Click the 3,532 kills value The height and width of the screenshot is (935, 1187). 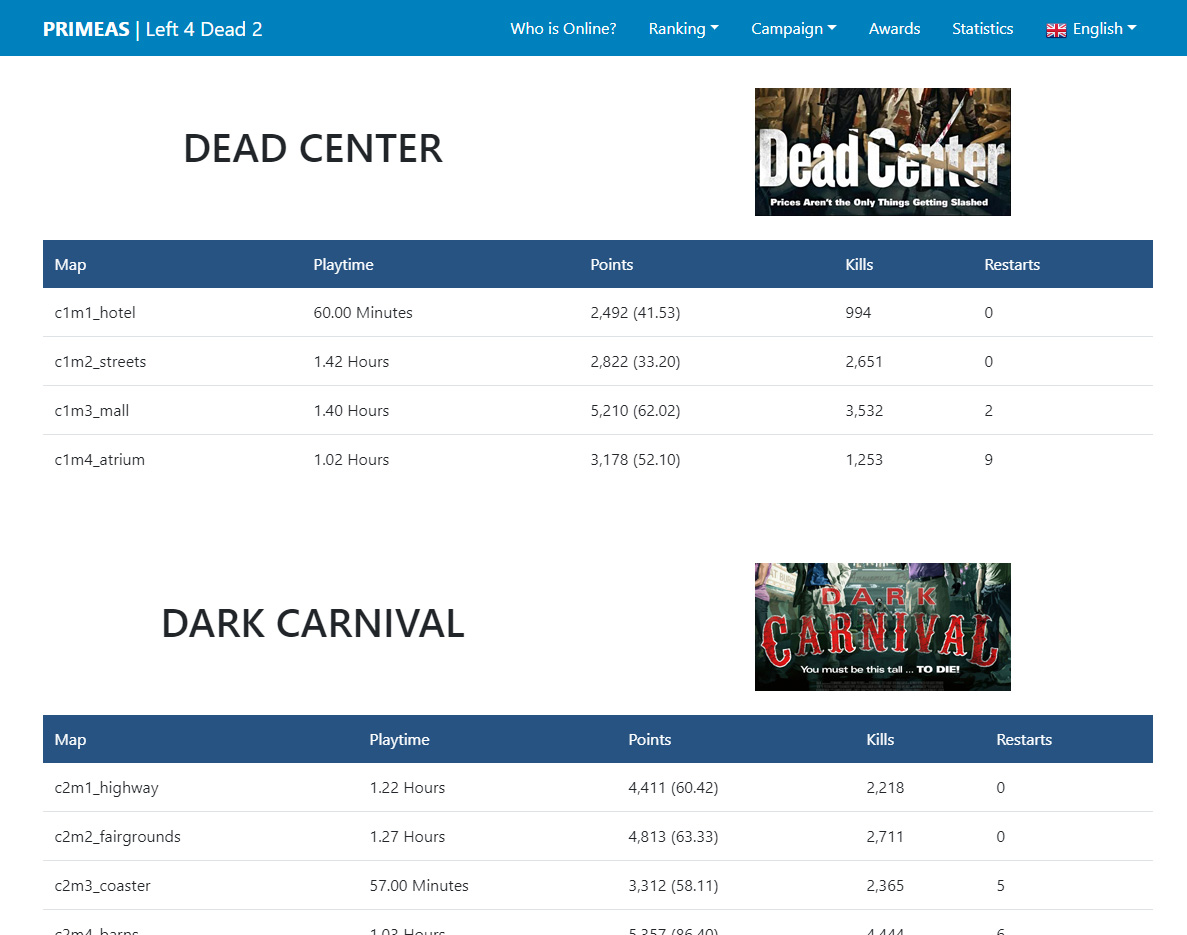coord(864,410)
